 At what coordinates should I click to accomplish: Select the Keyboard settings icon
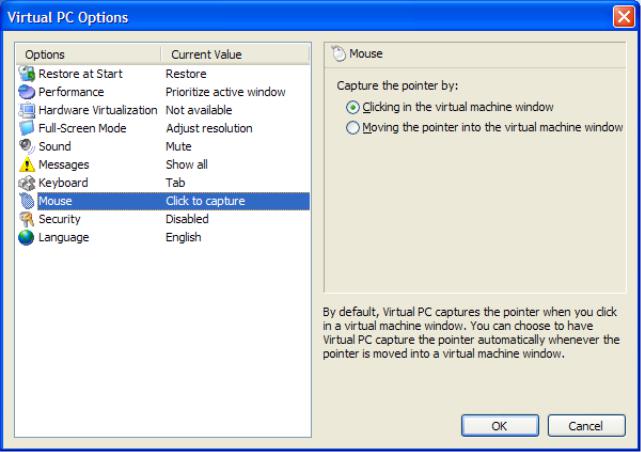[x=27, y=183]
